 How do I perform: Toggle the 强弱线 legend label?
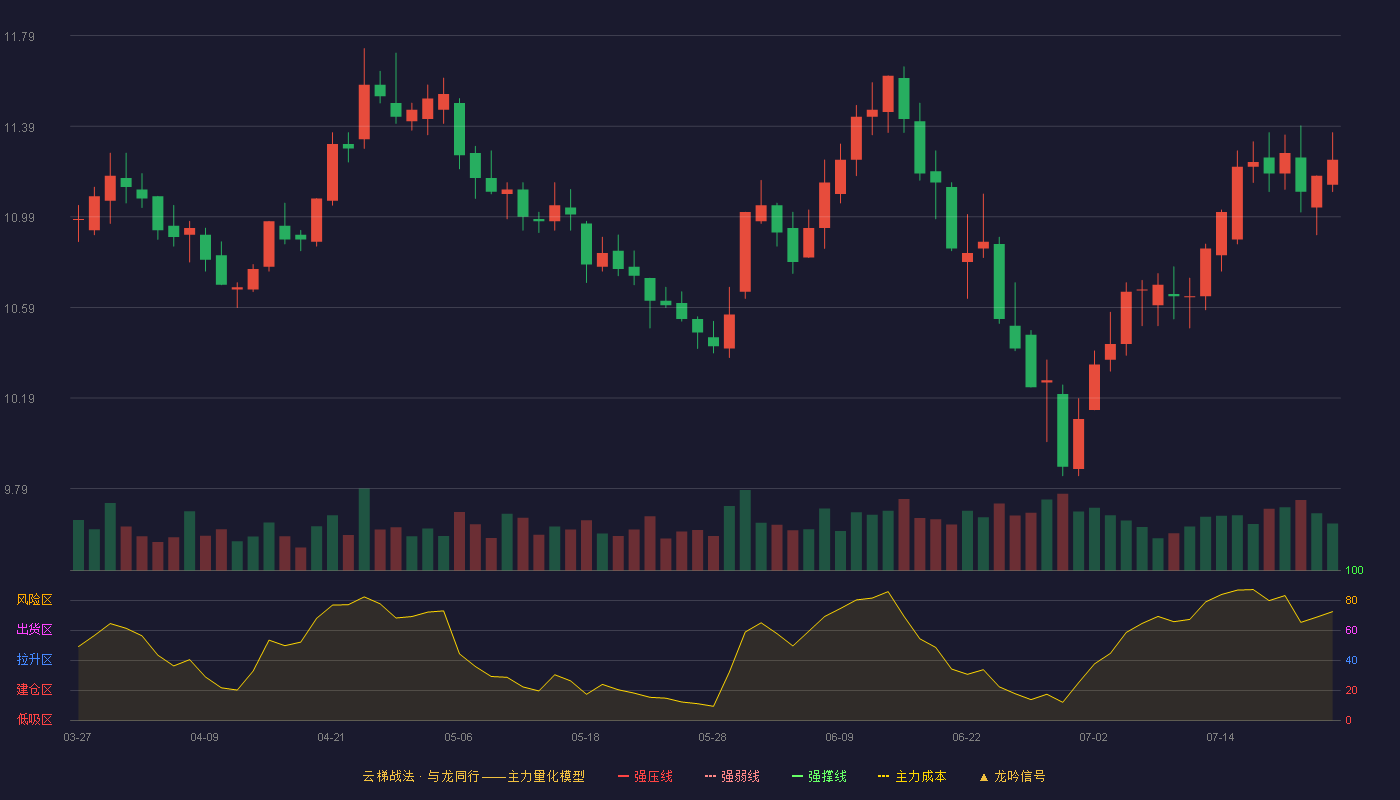tap(740, 776)
